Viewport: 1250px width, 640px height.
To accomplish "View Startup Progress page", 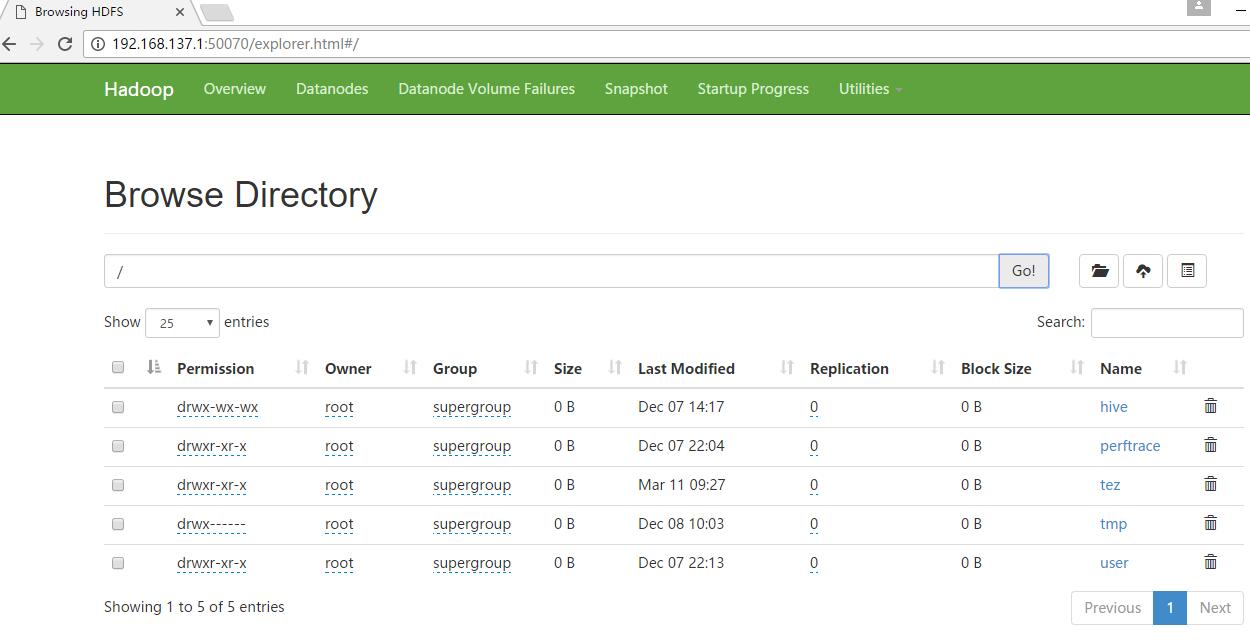I will coord(753,89).
